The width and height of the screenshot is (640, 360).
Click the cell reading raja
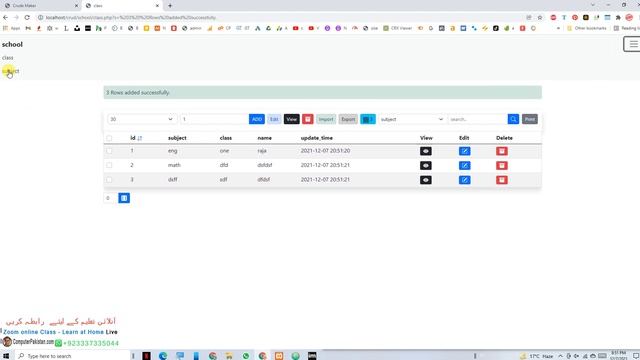point(262,151)
